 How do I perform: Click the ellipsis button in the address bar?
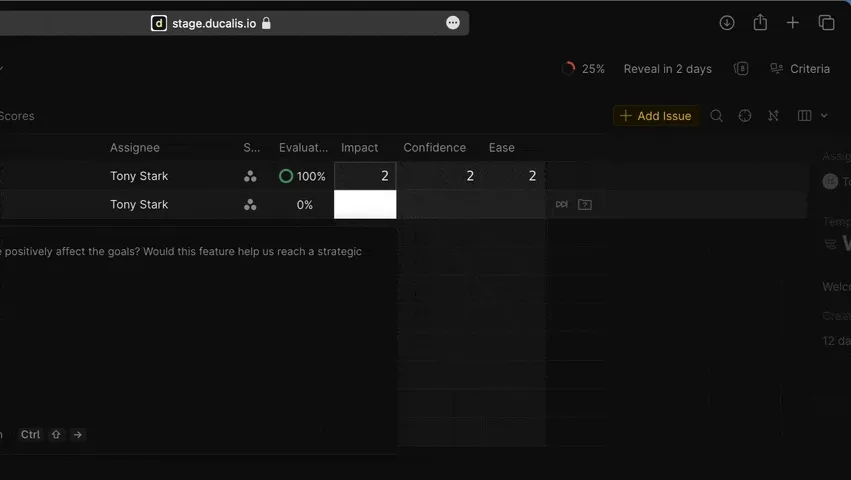tap(453, 23)
